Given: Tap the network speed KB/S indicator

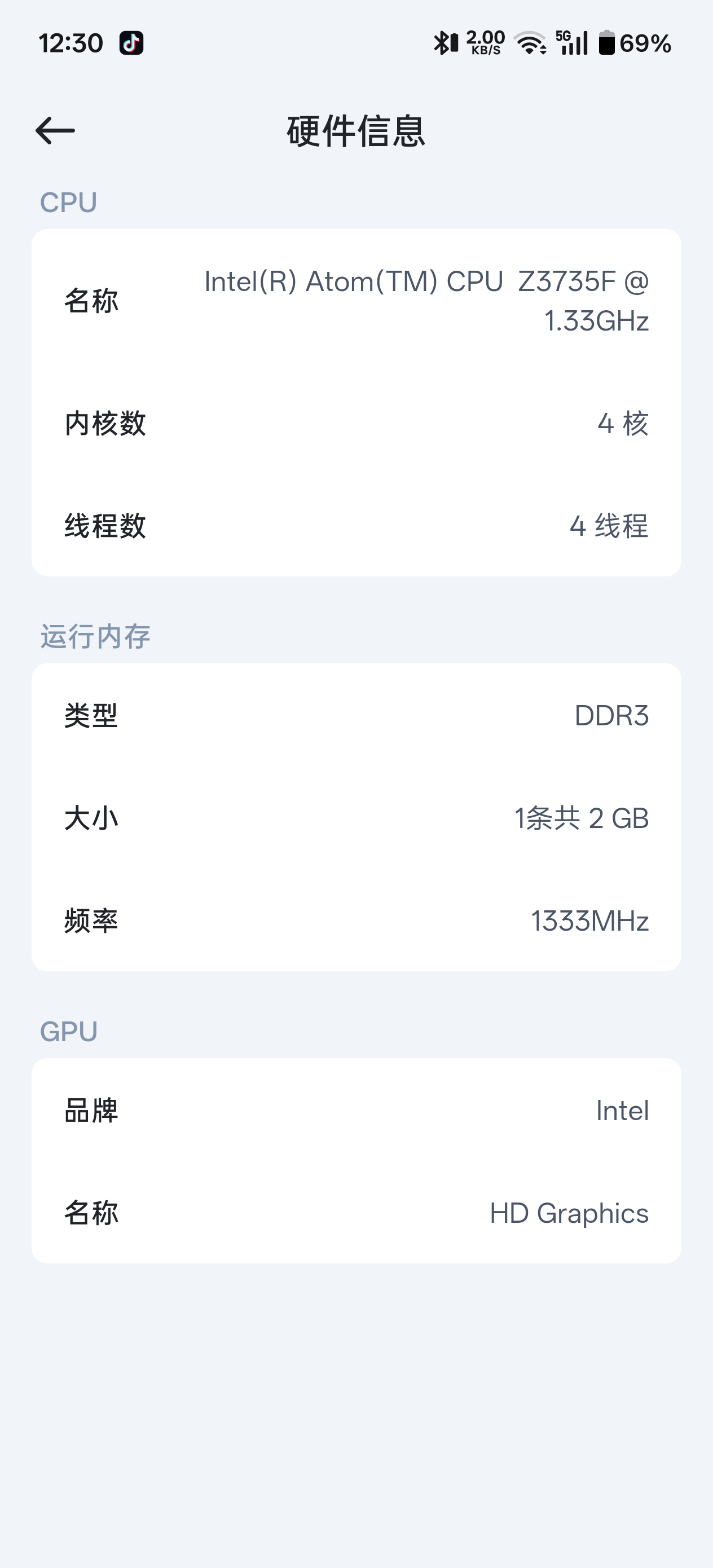Looking at the screenshot, I should tap(485, 43).
